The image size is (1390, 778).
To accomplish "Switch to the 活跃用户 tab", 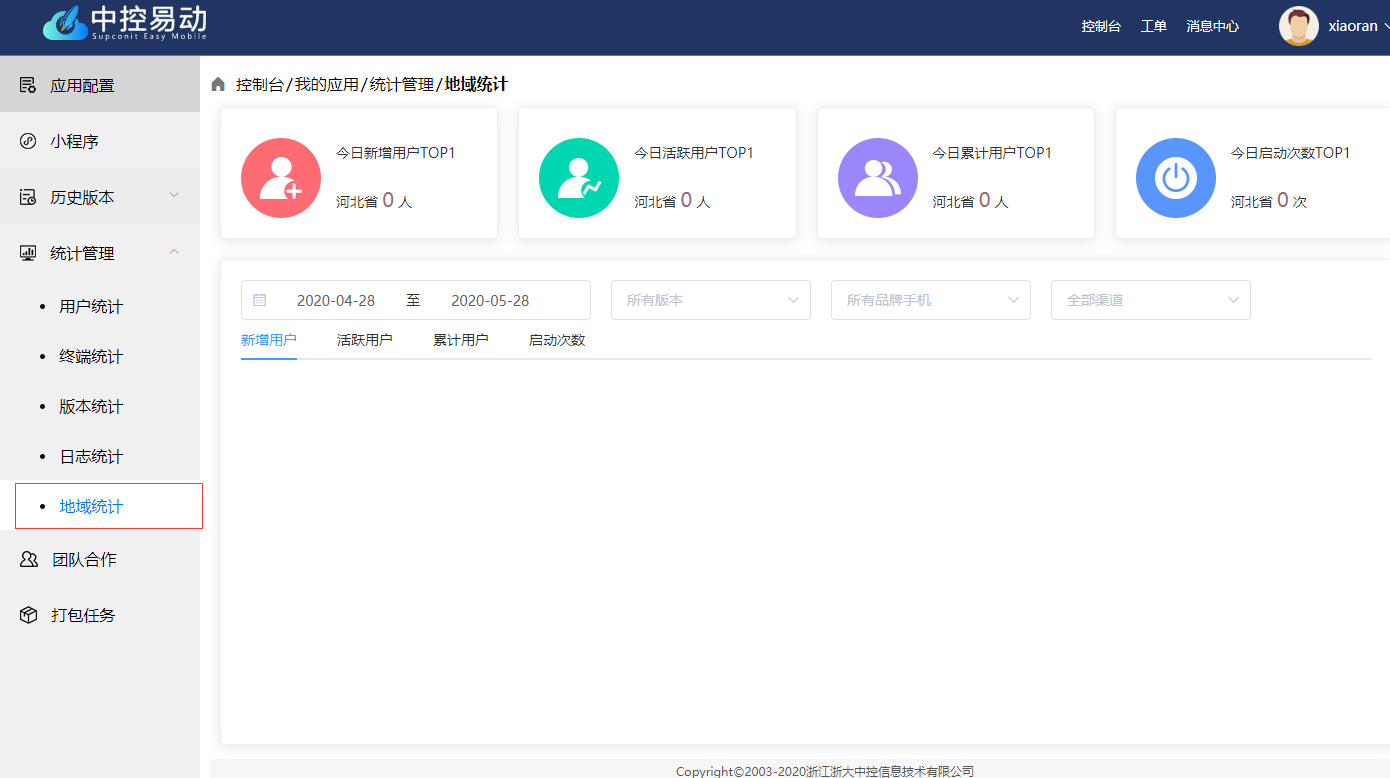I will click(365, 340).
